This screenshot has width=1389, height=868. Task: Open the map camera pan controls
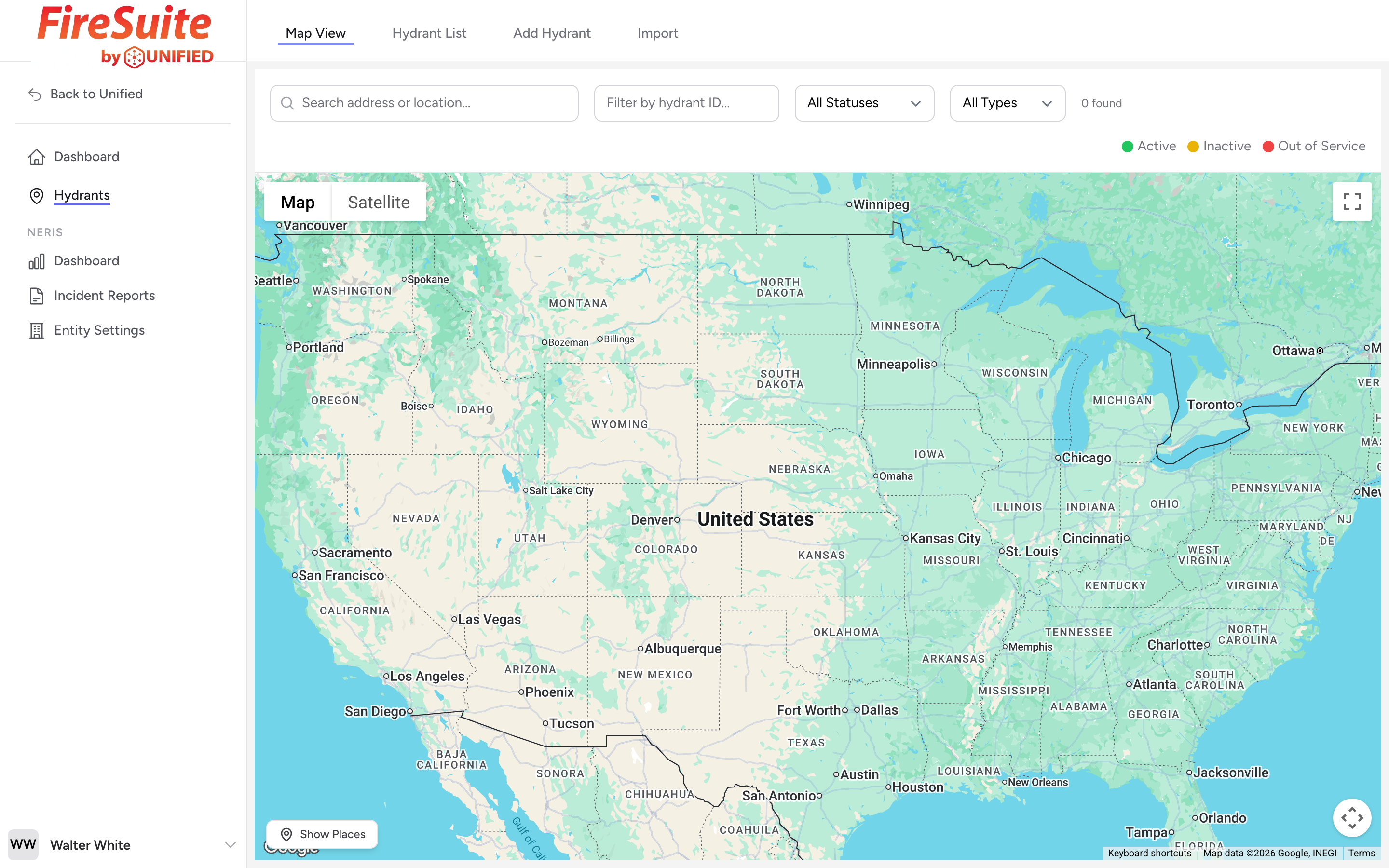coord(1352,817)
